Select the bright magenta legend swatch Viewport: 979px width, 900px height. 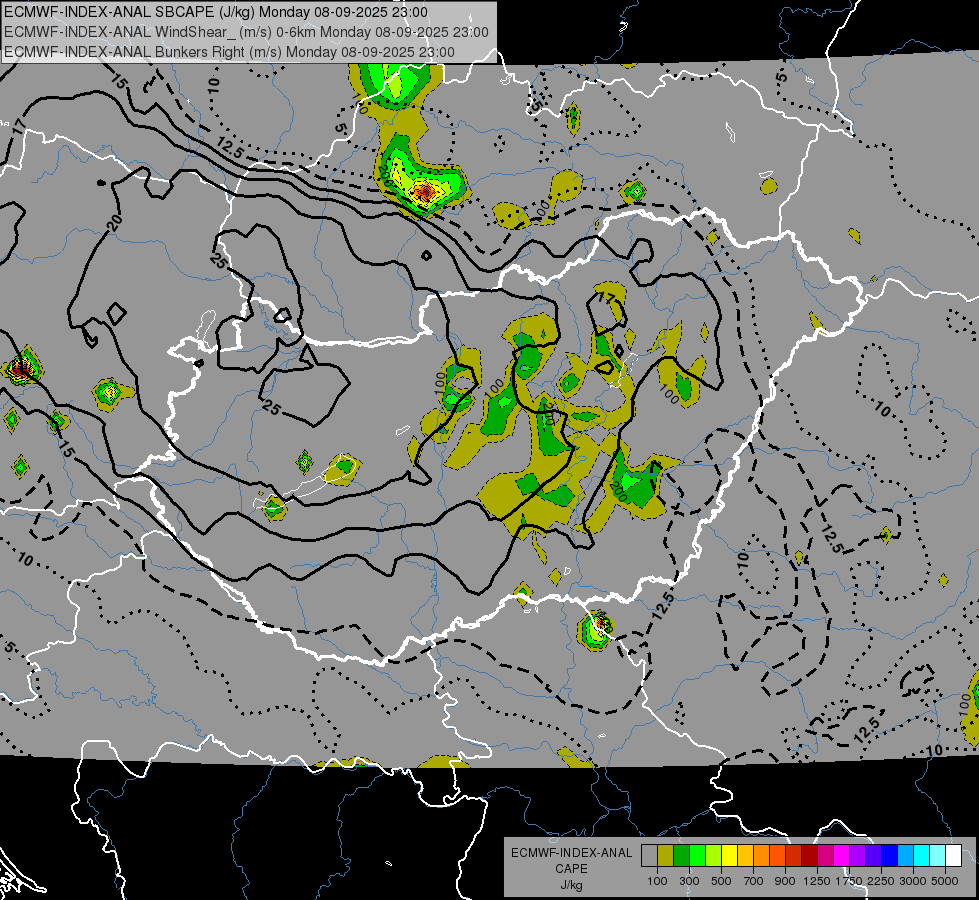842,855
